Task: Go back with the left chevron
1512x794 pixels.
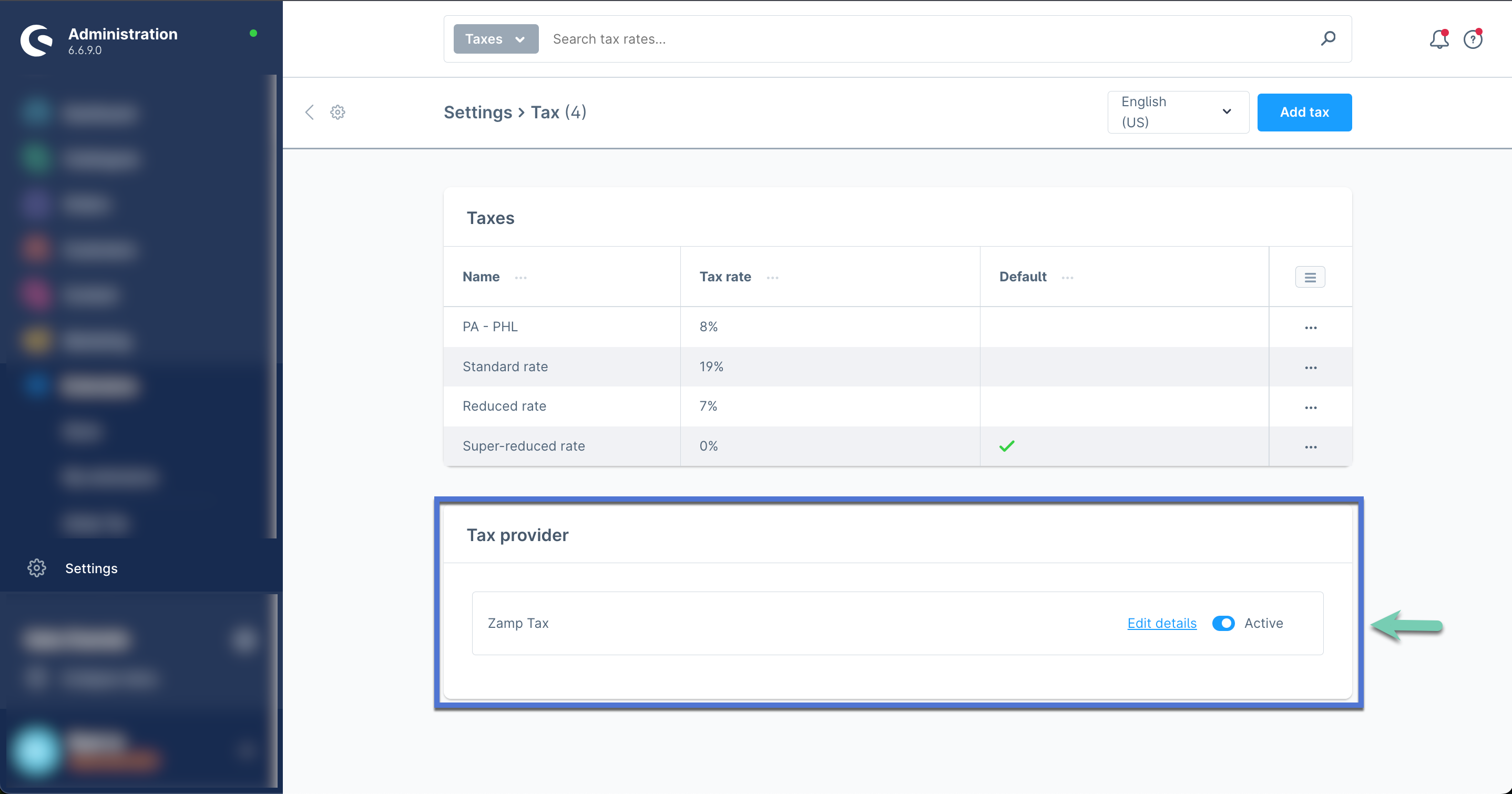Action: pyautogui.click(x=309, y=112)
